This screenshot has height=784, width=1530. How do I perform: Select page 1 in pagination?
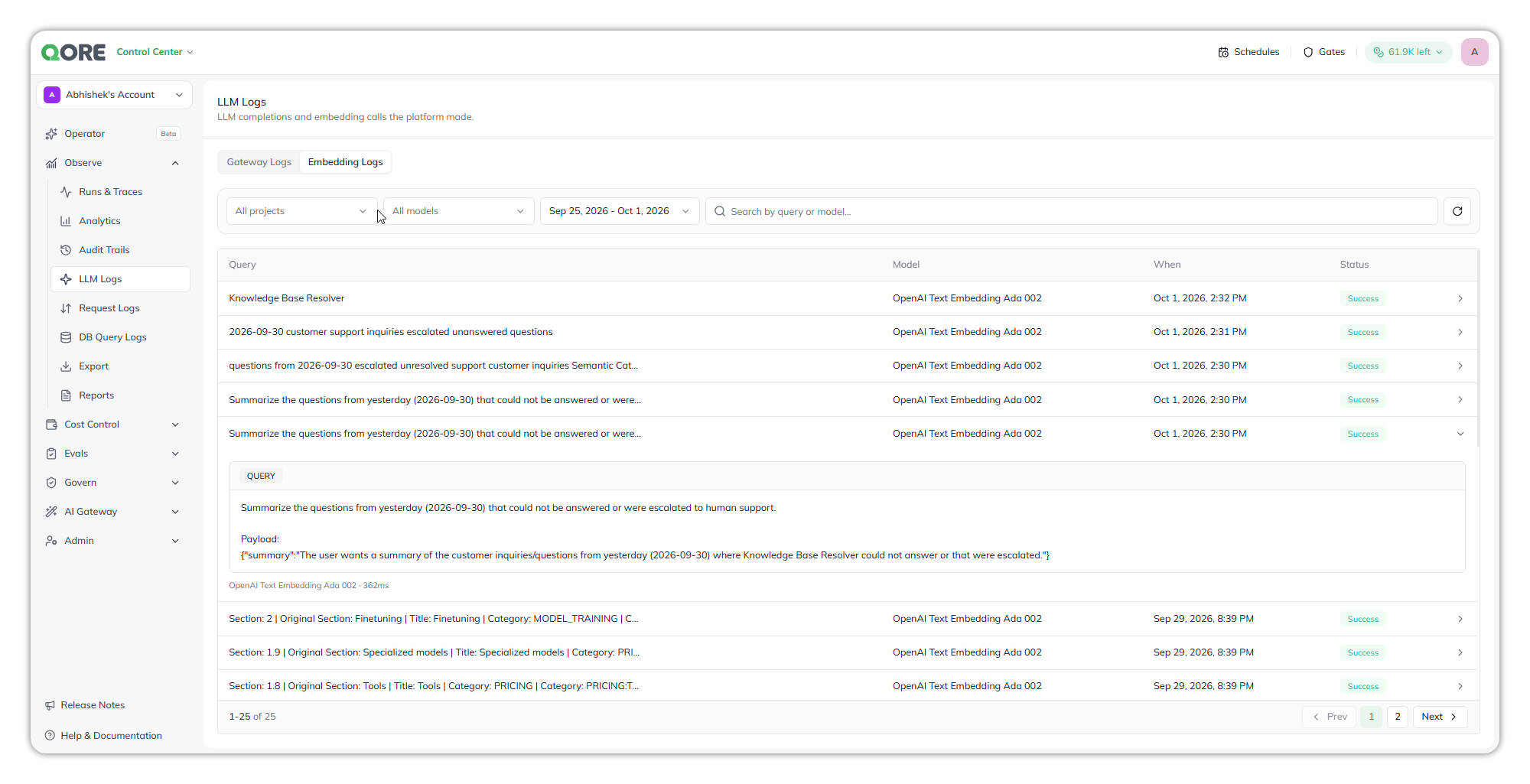click(x=1372, y=717)
